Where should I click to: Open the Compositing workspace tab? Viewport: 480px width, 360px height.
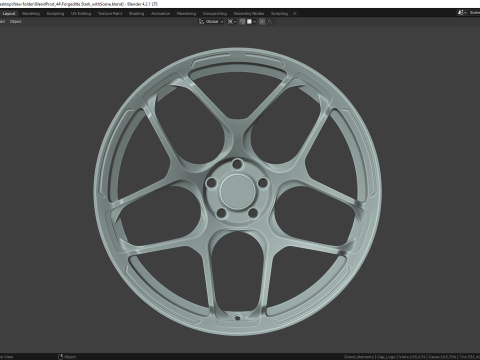pos(215,14)
